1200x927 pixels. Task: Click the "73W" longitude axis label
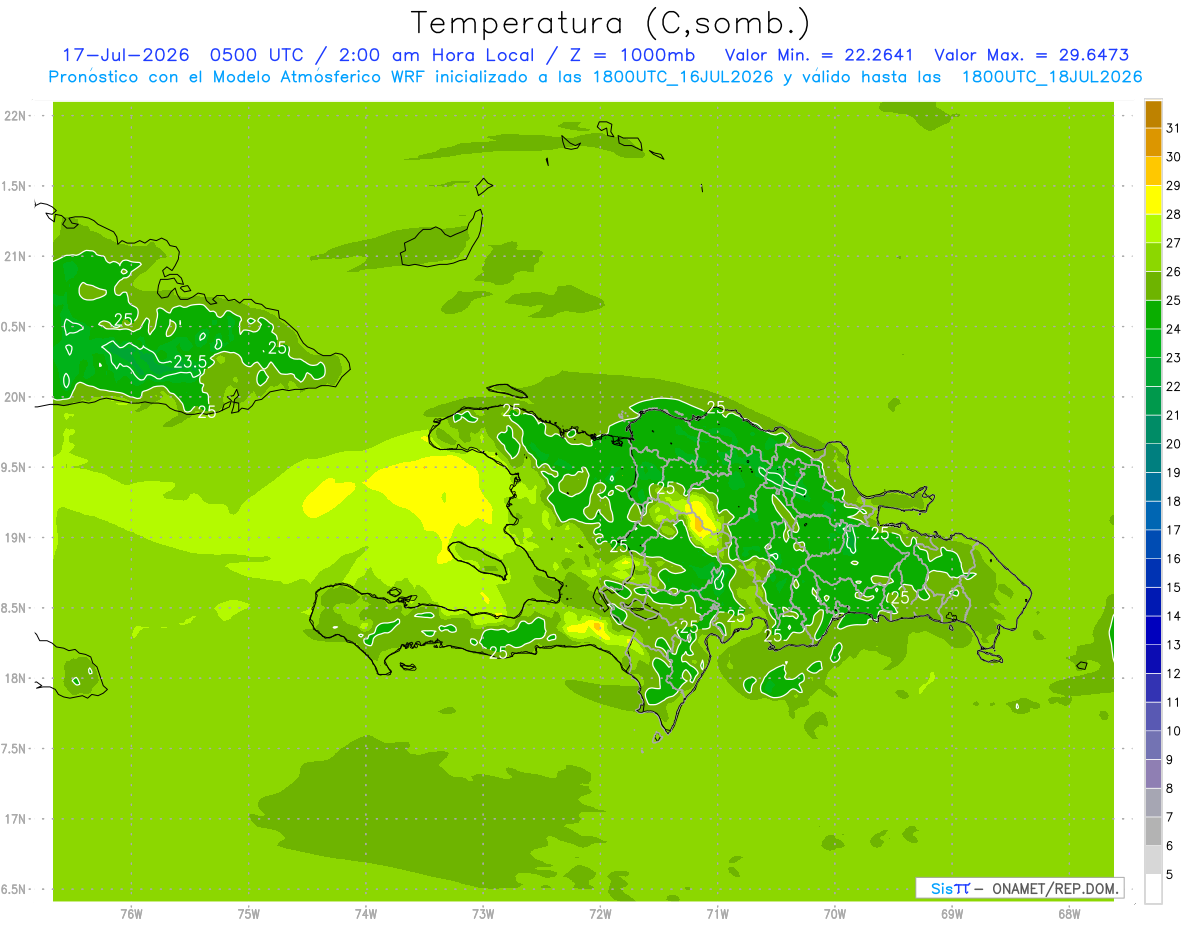(483, 914)
